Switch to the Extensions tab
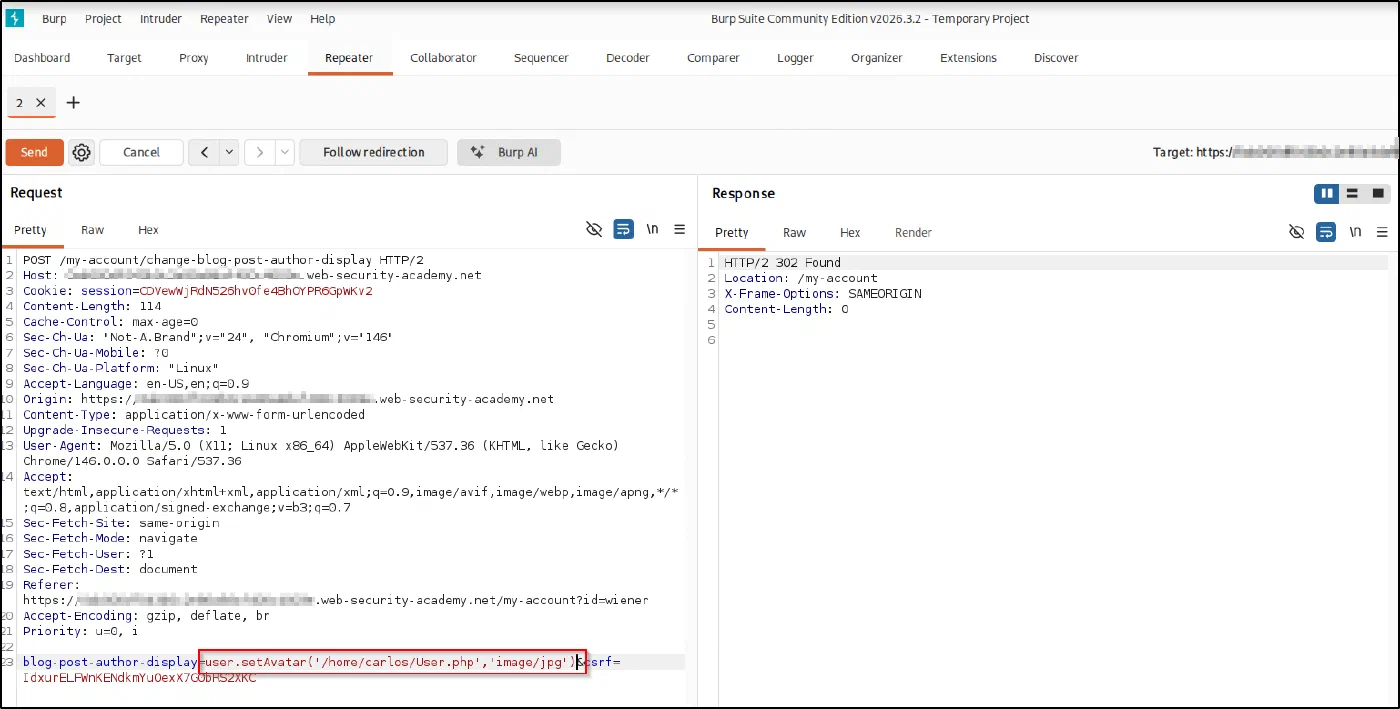 pyautogui.click(x=968, y=58)
